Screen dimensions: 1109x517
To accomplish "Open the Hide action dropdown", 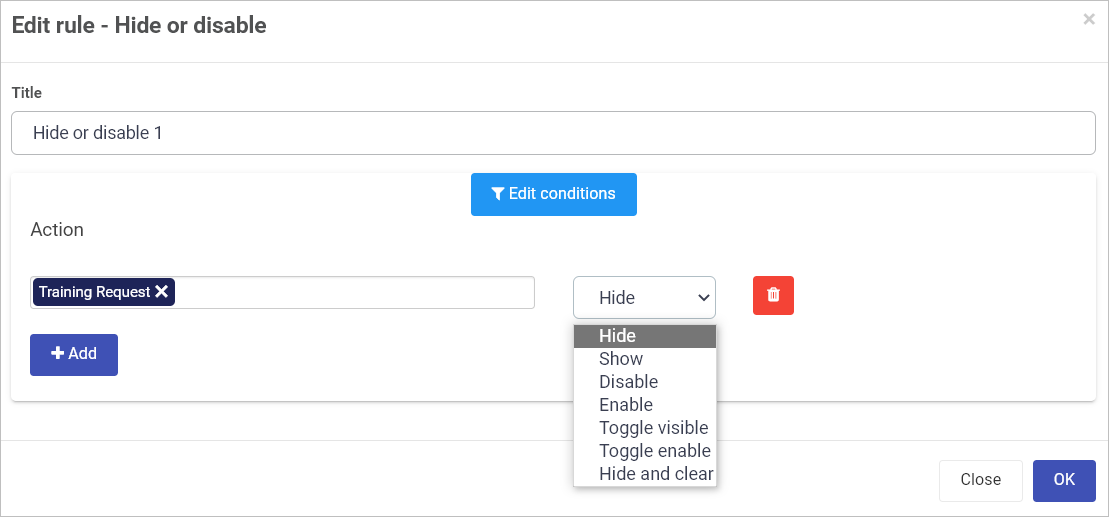I will (644, 297).
